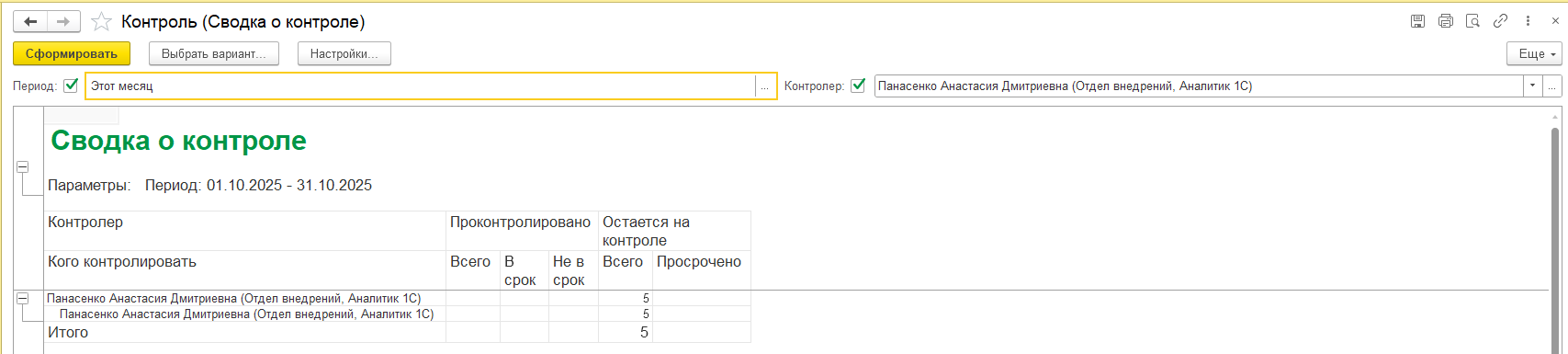Open the Настройки dialog
The height and width of the screenshot is (354, 1568).
point(344,54)
